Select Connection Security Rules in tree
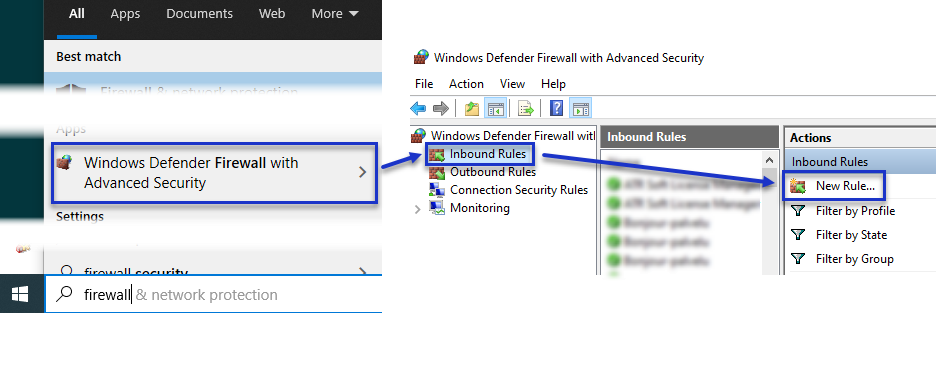 pyautogui.click(x=519, y=190)
